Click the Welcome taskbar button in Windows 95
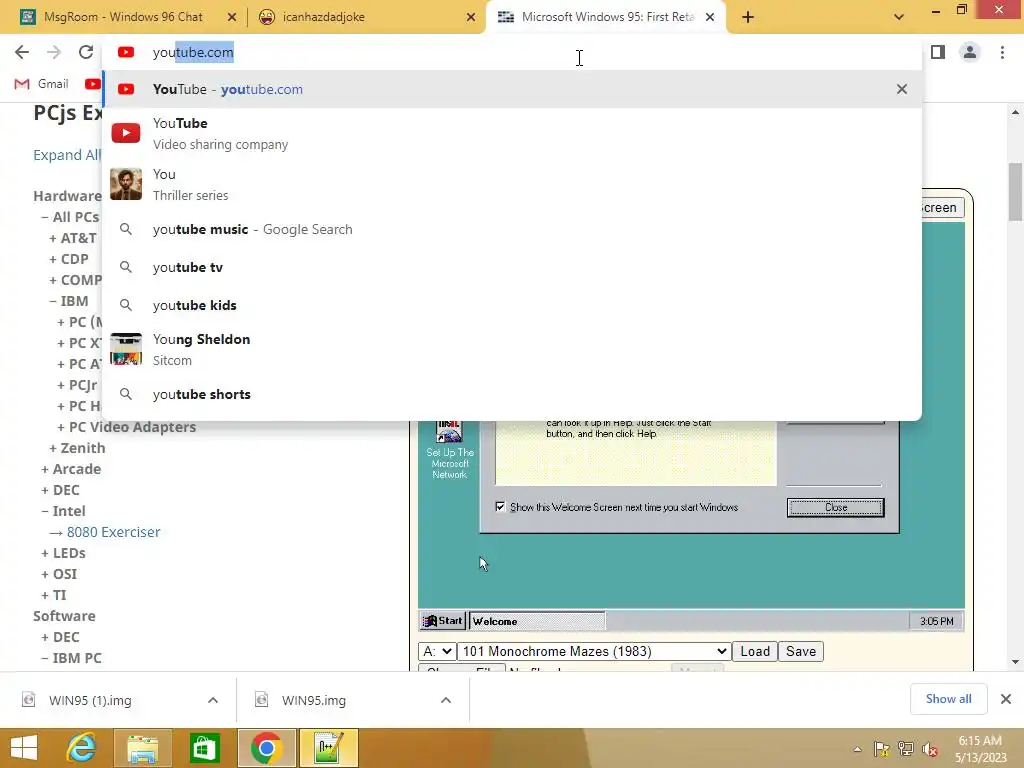Image resolution: width=1024 pixels, height=768 pixels. [537, 621]
